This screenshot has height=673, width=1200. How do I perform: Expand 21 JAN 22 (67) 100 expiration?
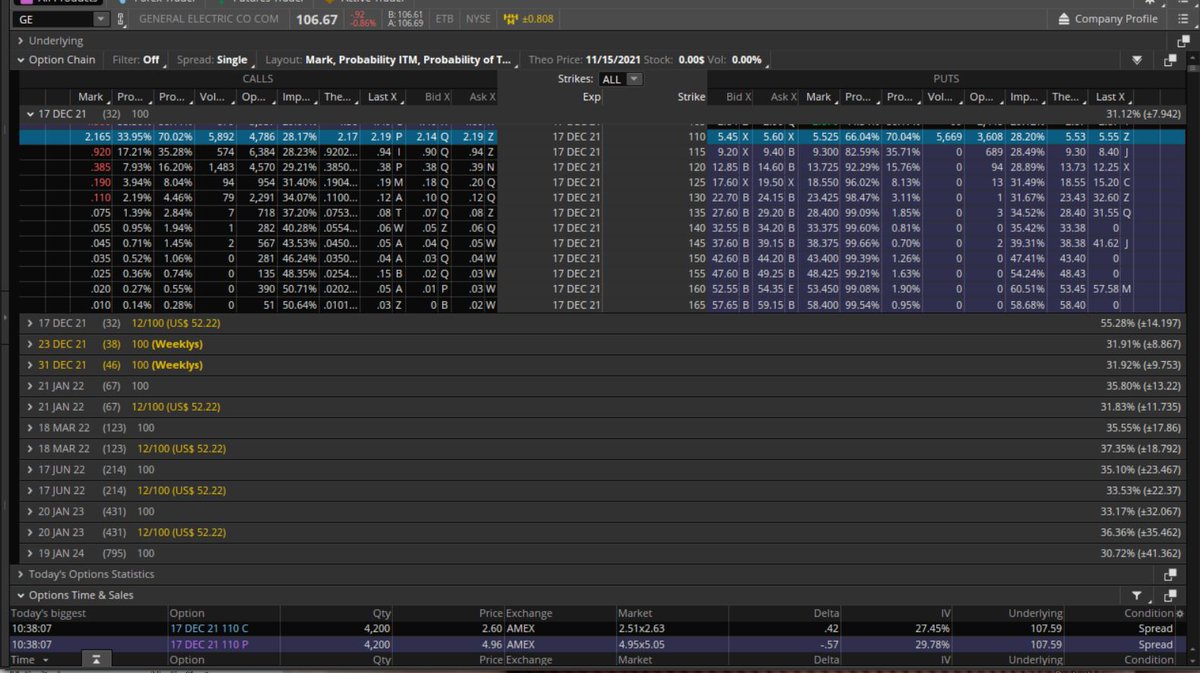click(x=30, y=386)
